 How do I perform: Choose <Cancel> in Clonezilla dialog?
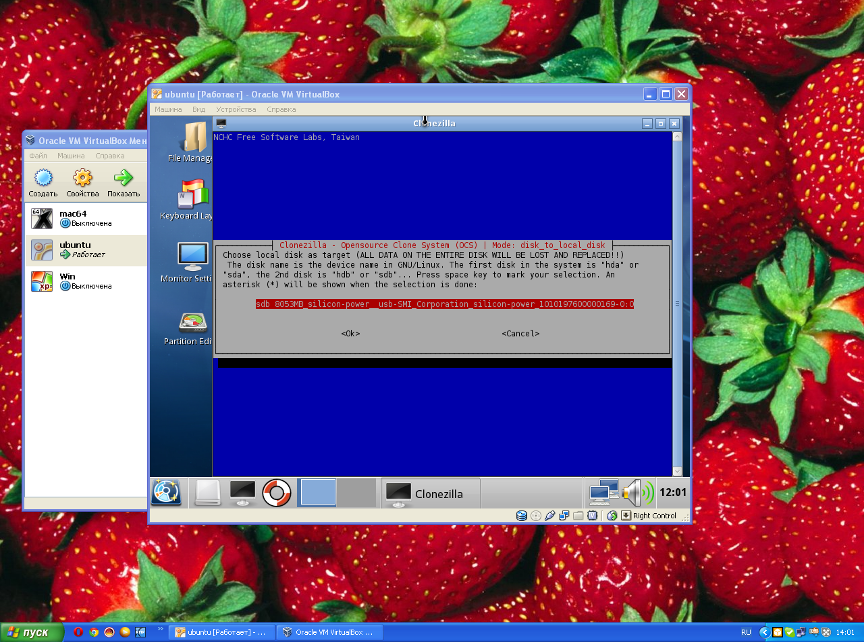520,333
